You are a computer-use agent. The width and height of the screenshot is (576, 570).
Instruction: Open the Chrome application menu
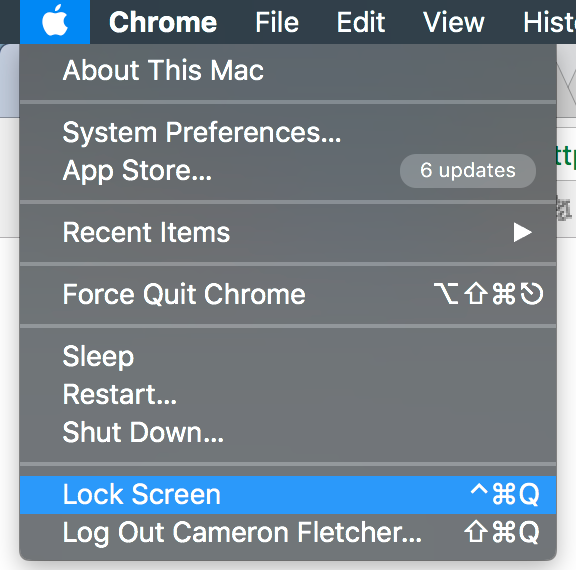pos(163,22)
